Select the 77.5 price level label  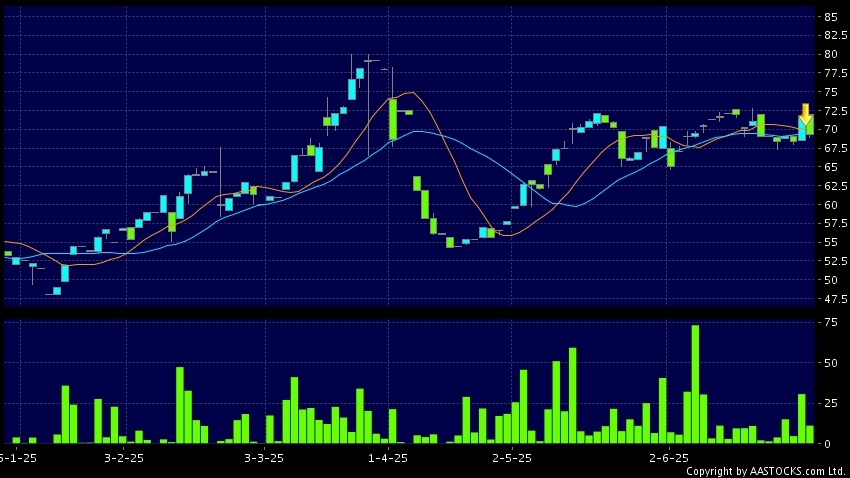click(836, 73)
